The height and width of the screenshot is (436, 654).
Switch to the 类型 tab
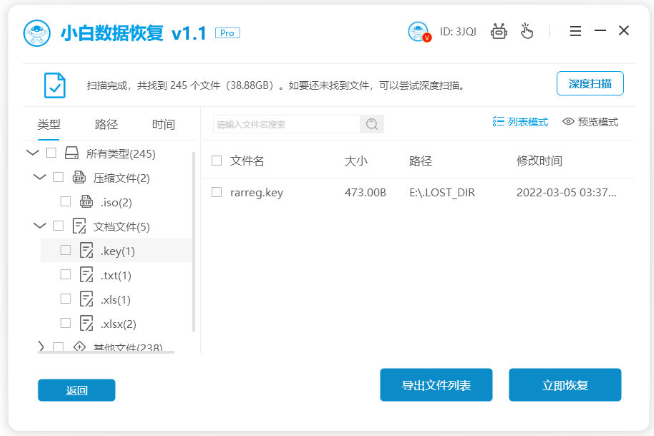coord(49,124)
